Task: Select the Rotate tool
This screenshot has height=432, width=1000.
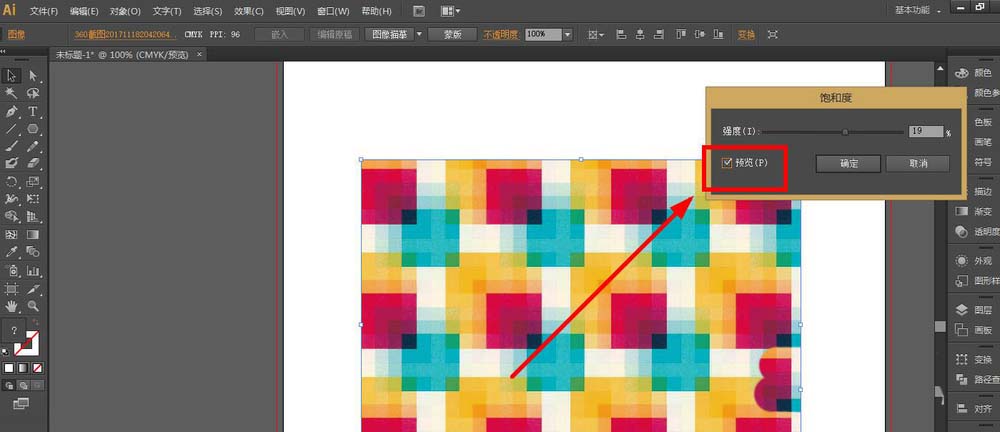Action: point(11,182)
